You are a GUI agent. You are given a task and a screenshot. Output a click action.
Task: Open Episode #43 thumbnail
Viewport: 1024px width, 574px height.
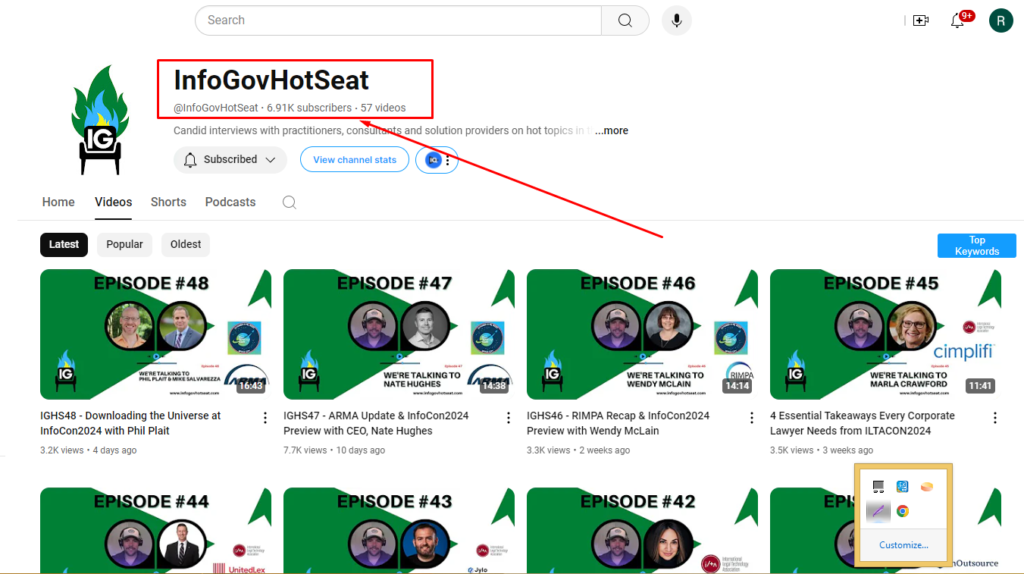(x=399, y=530)
